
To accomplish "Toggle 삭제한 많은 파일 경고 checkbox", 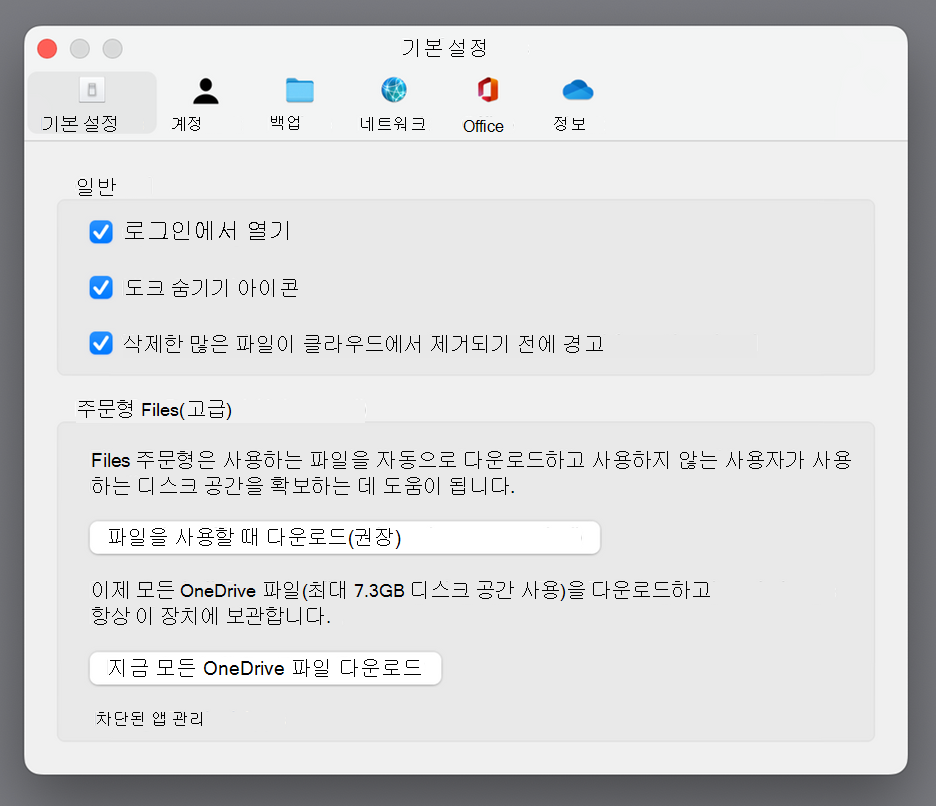I will click(101, 343).
